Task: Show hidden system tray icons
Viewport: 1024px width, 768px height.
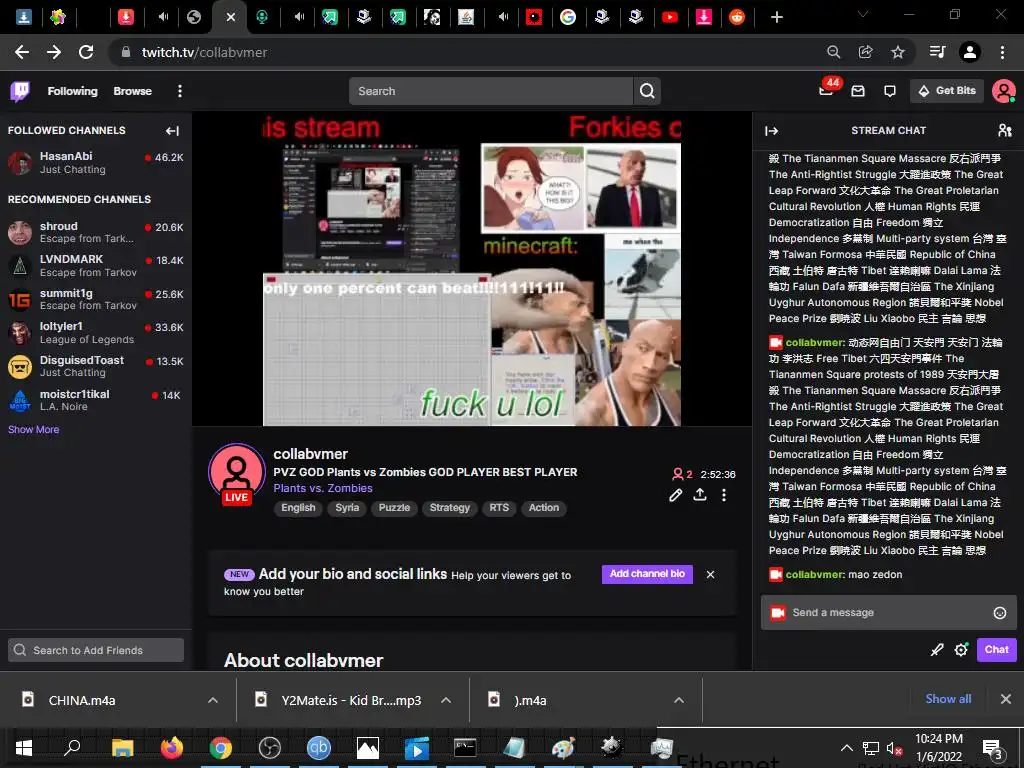Action: pyautogui.click(x=846, y=748)
